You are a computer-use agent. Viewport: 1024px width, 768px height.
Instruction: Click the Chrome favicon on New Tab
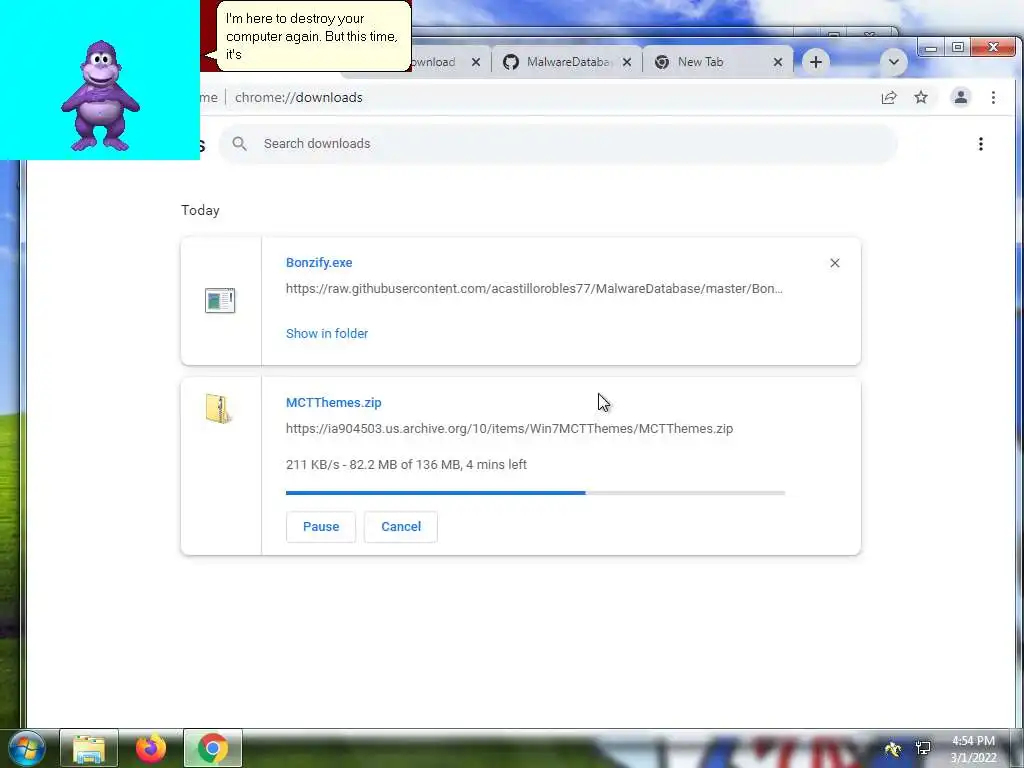(662, 62)
